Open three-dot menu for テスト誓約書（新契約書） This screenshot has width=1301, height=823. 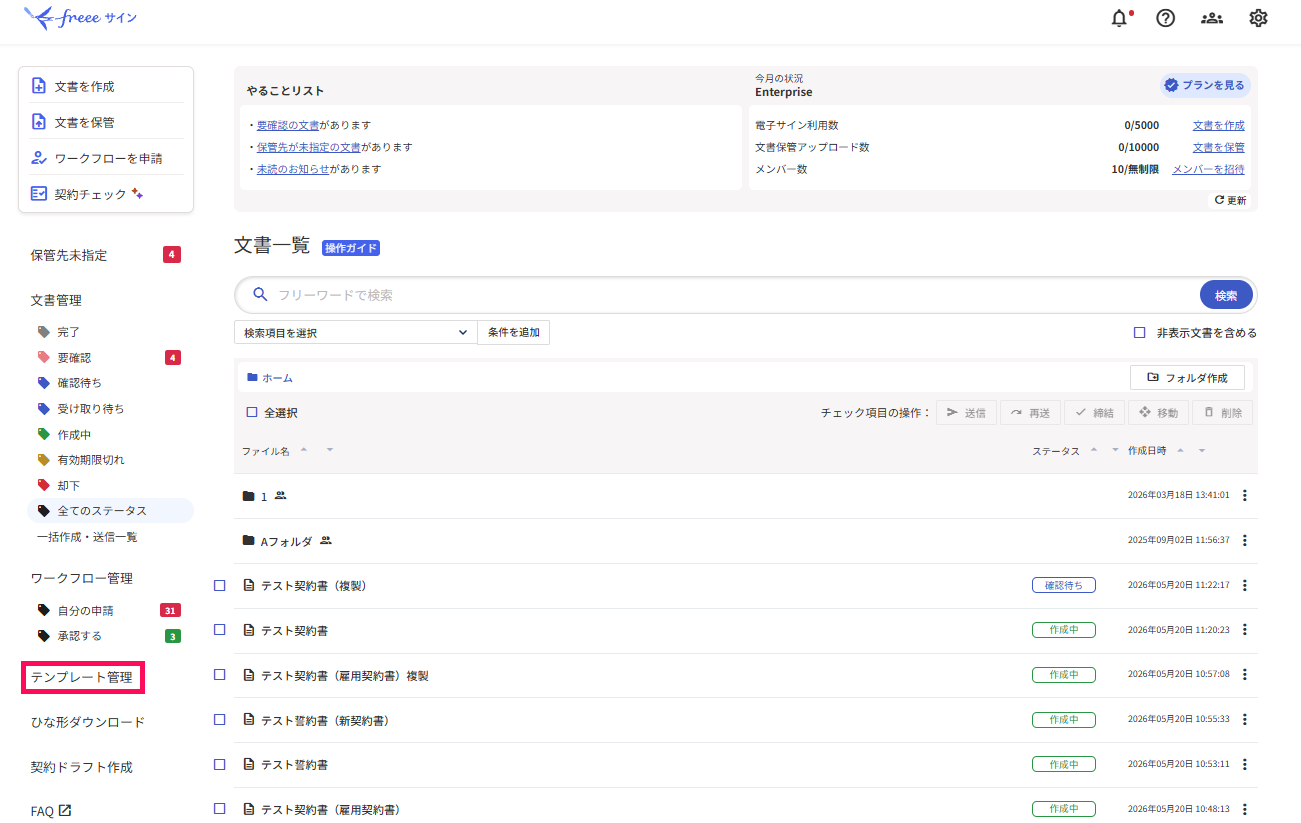1245,720
